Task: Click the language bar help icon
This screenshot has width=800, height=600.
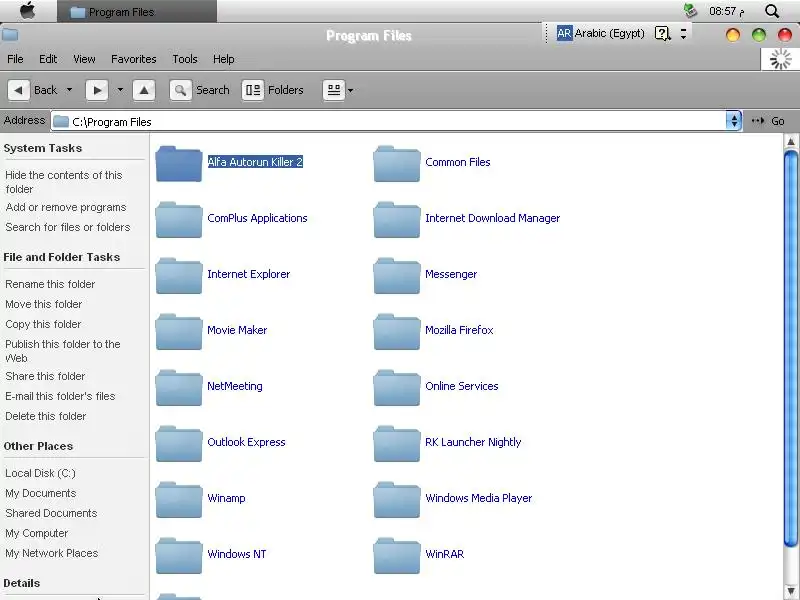Action: click(662, 34)
